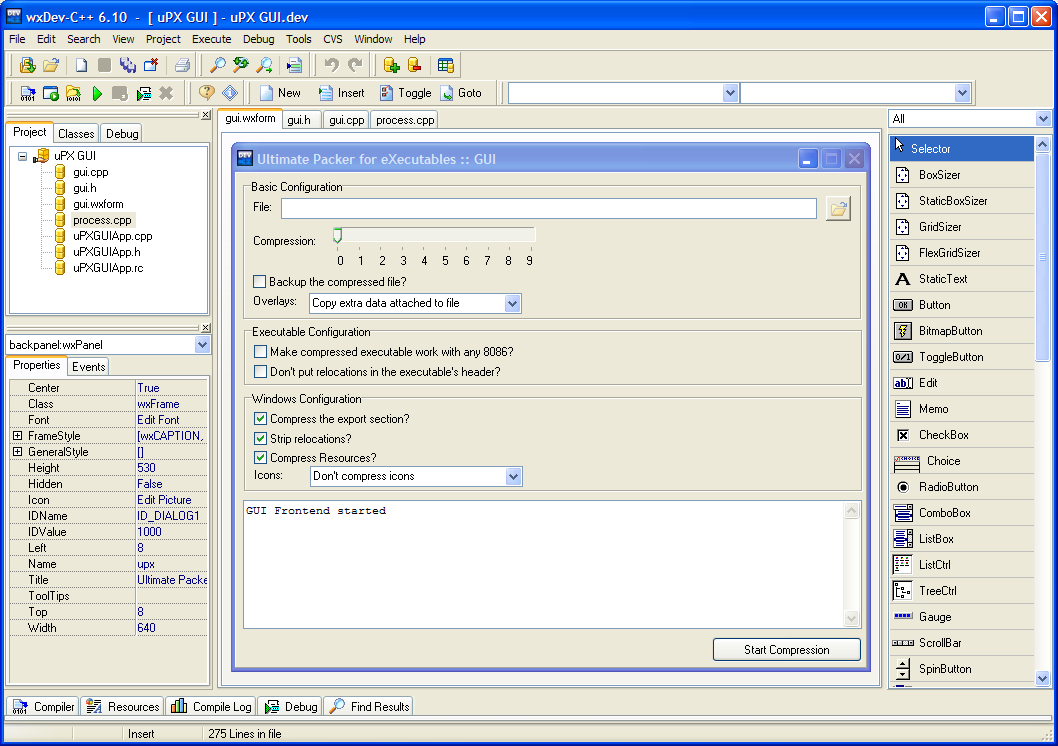Click the component palette scroll down arrow
Viewport: 1058px width, 746px height.
pos(1042,678)
